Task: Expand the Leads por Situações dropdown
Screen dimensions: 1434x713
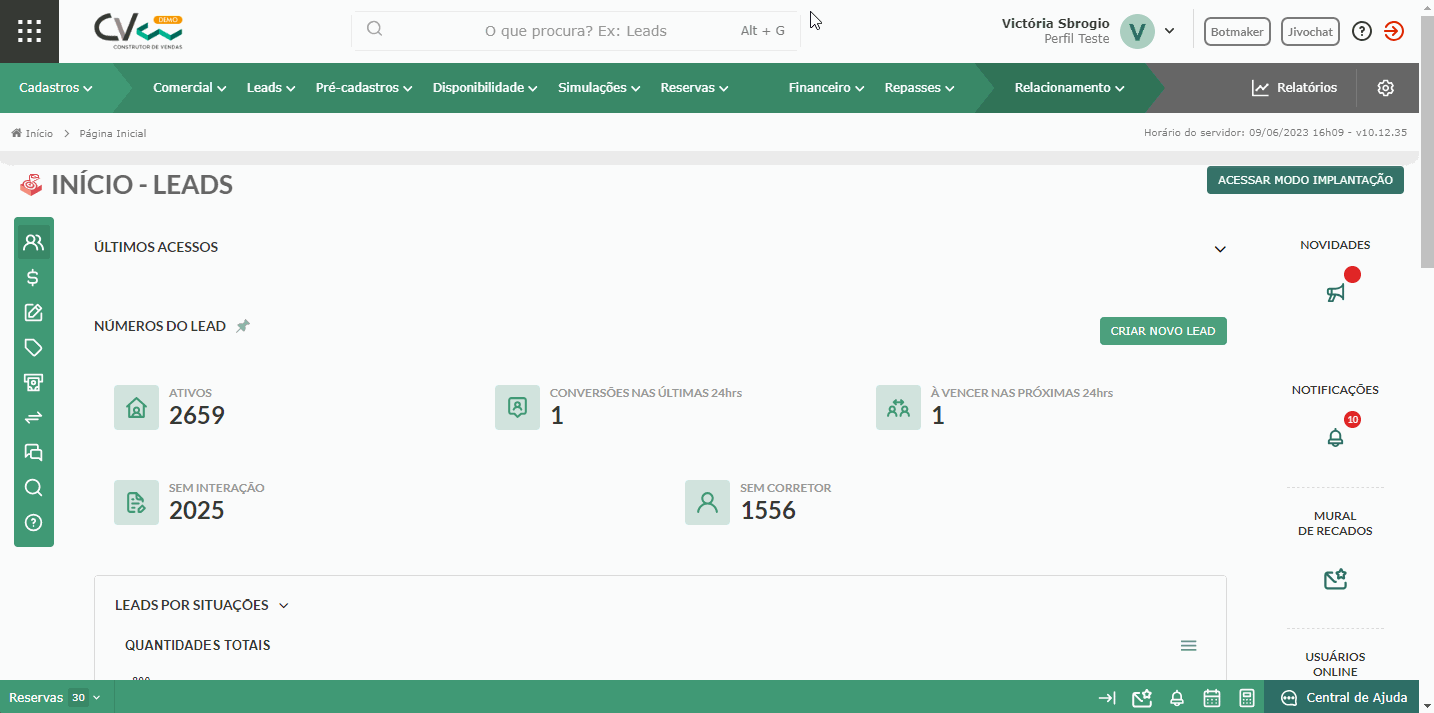Action: pos(284,606)
